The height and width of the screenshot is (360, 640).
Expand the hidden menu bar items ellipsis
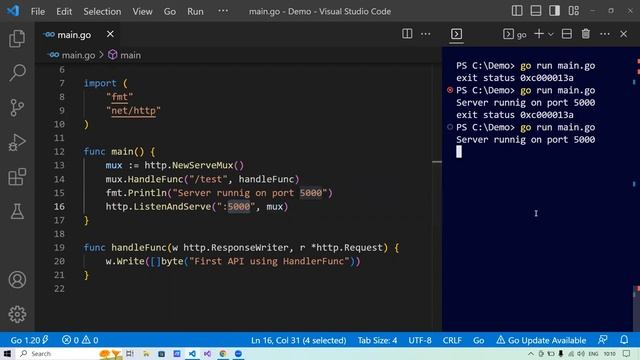(223, 11)
